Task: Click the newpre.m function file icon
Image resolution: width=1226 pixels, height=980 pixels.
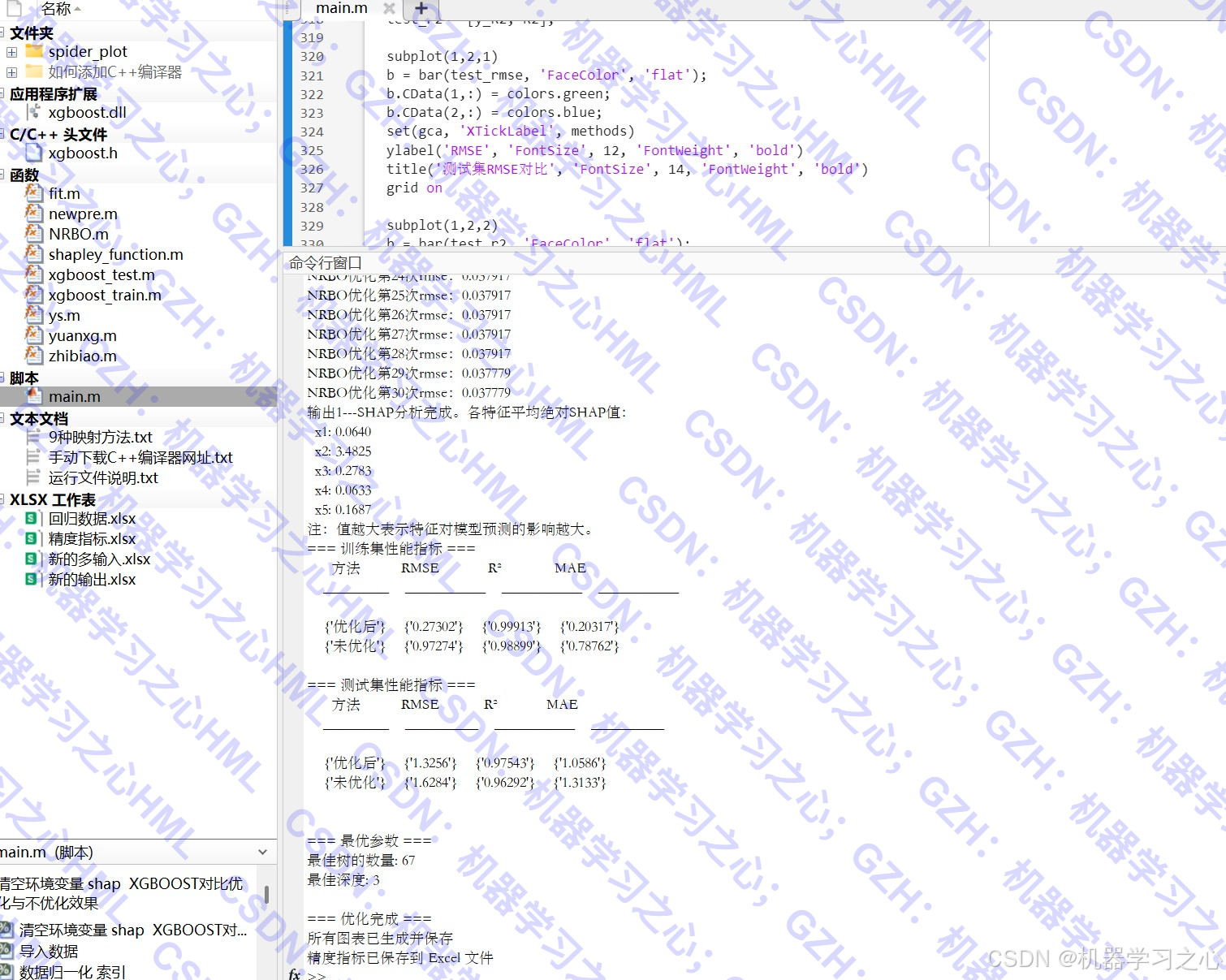Action: click(x=34, y=214)
